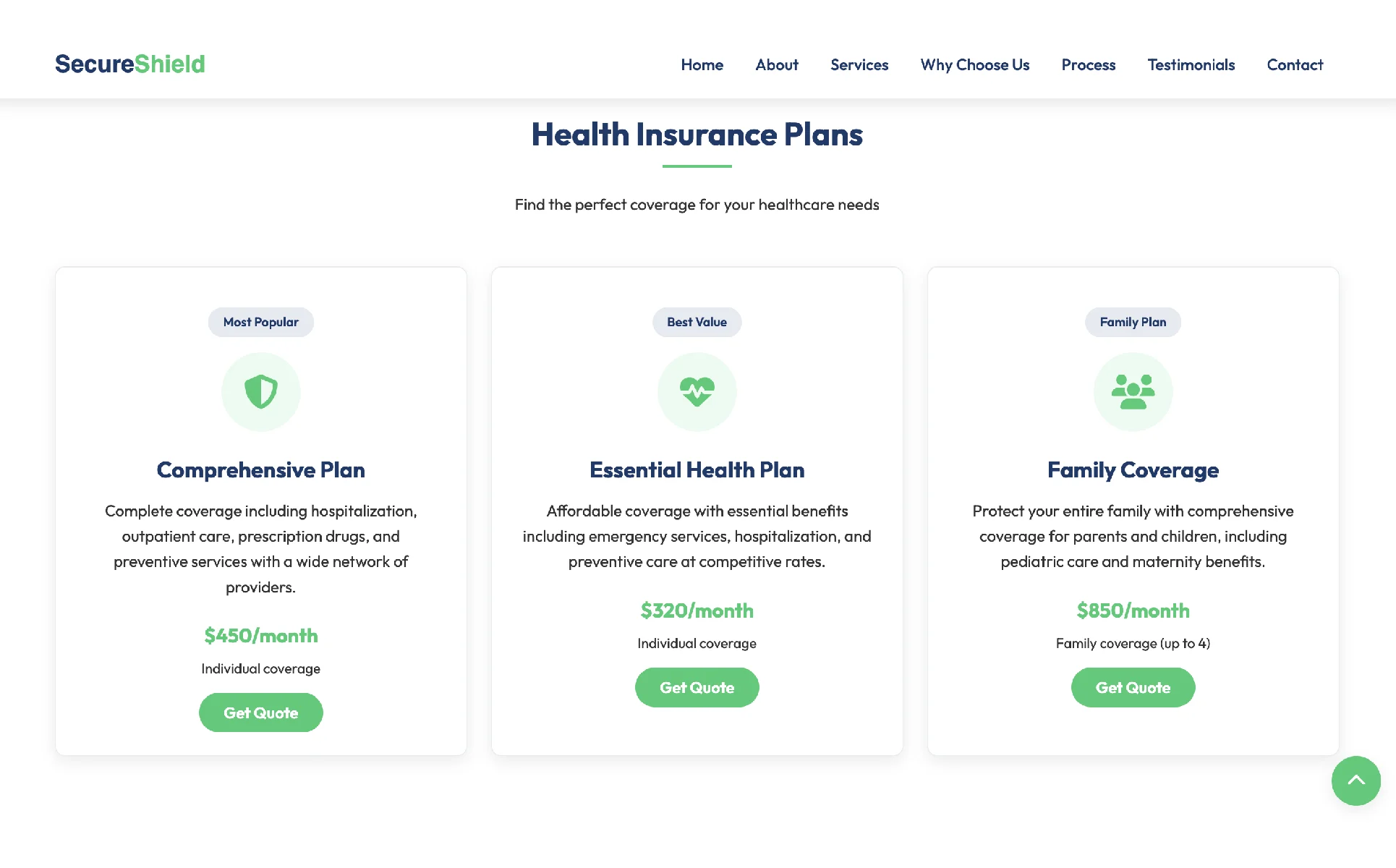Go to the About page
The width and height of the screenshot is (1396, 868).
[777, 65]
